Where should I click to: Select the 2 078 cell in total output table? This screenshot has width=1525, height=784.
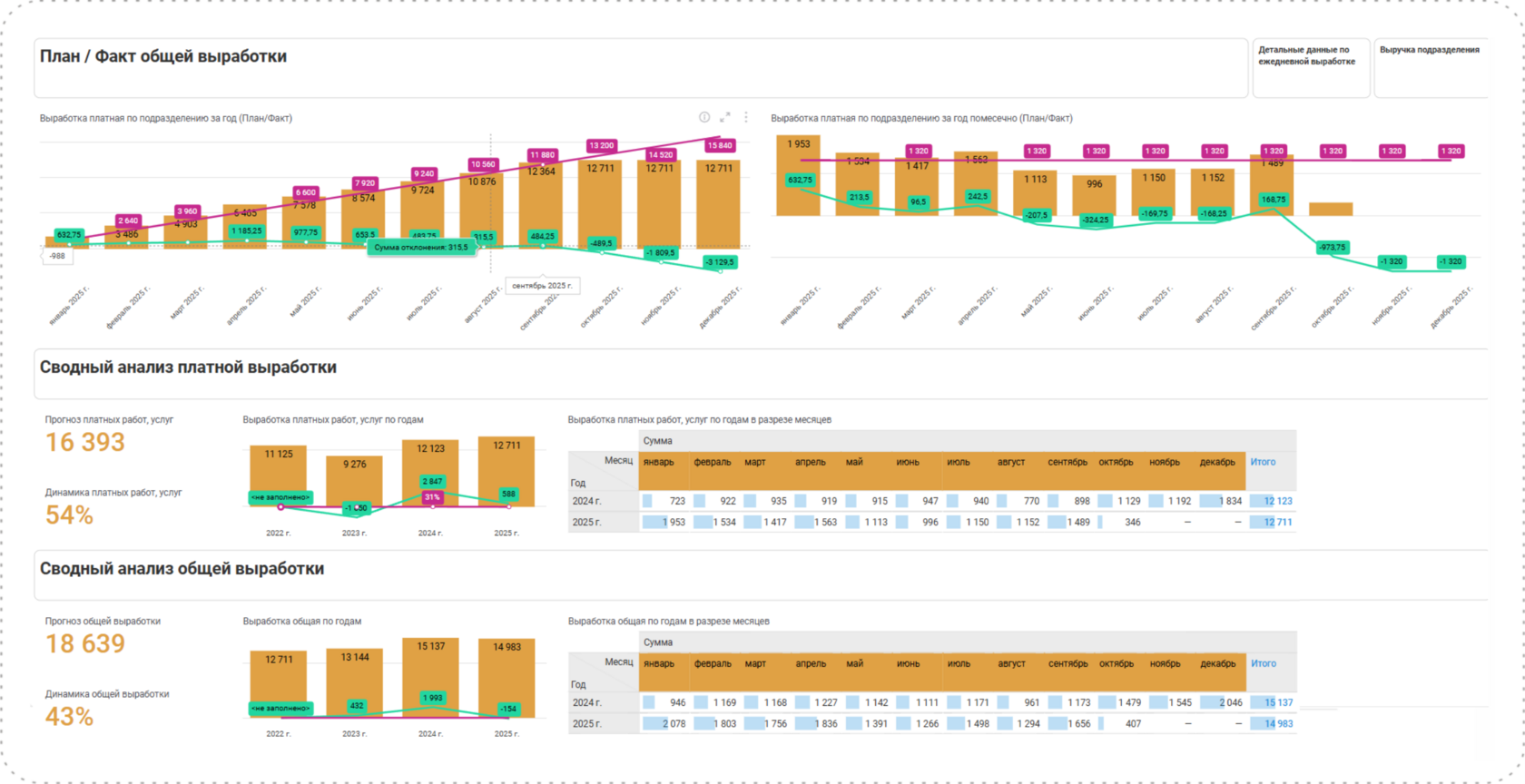[664, 724]
